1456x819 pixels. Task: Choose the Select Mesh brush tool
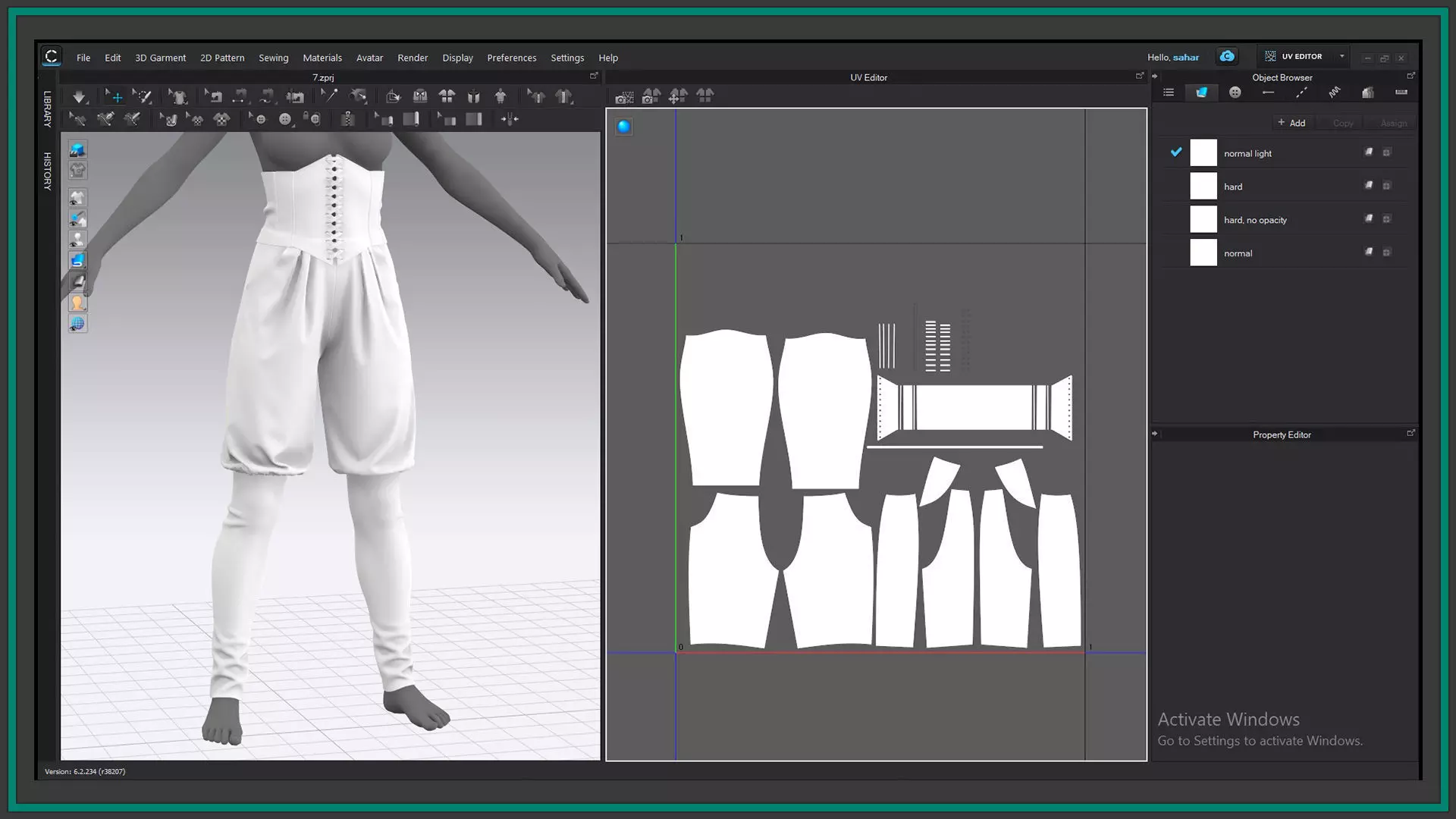coord(142,96)
